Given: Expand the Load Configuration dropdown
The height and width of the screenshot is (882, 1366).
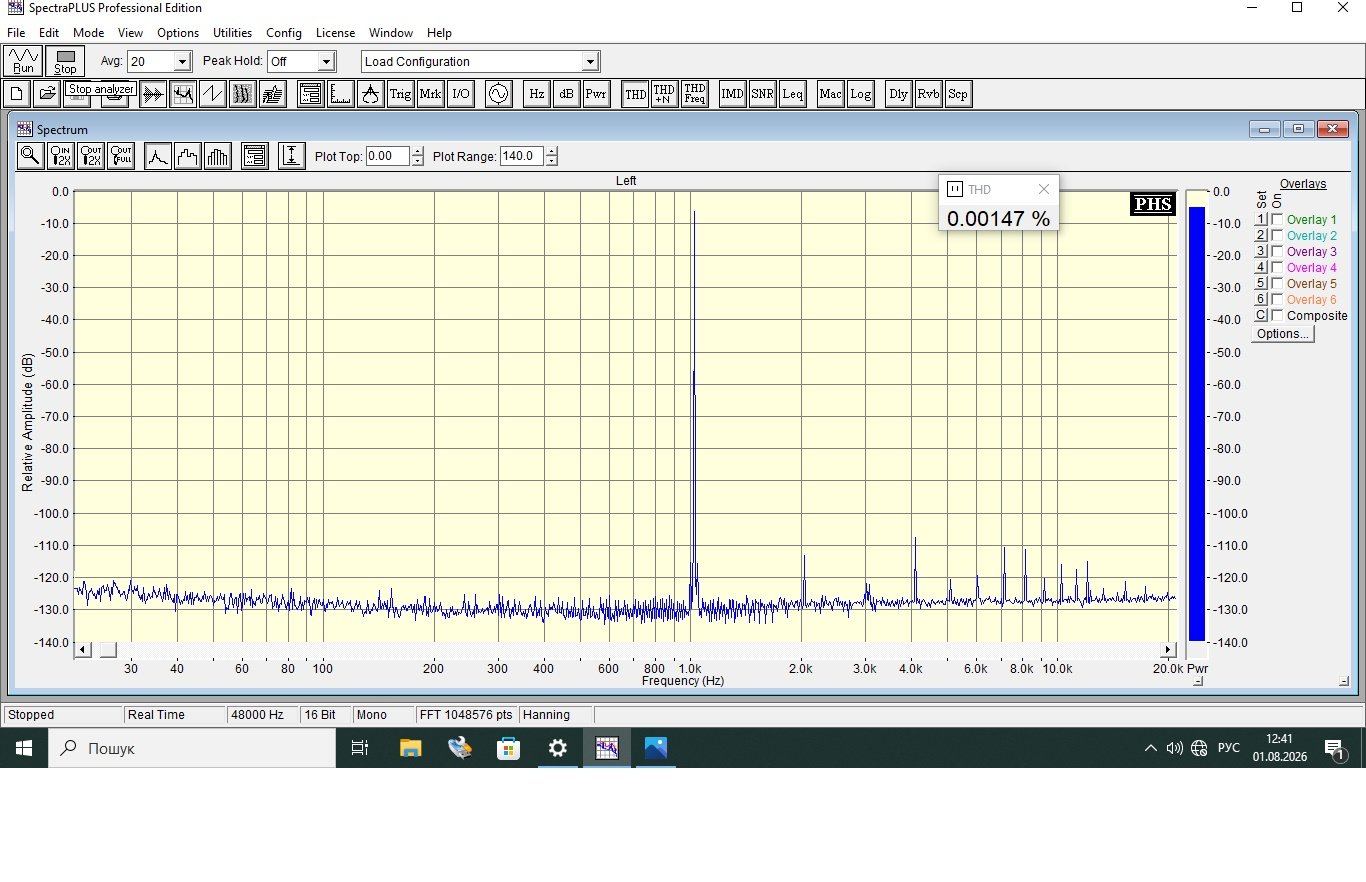Looking at the screenshot, I should (590, 62).
